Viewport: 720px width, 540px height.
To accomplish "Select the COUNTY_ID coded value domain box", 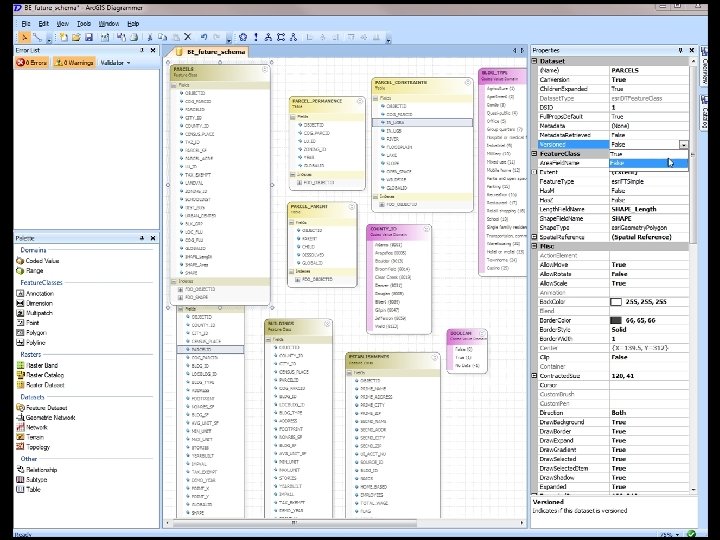I will [x=399, y=279].
